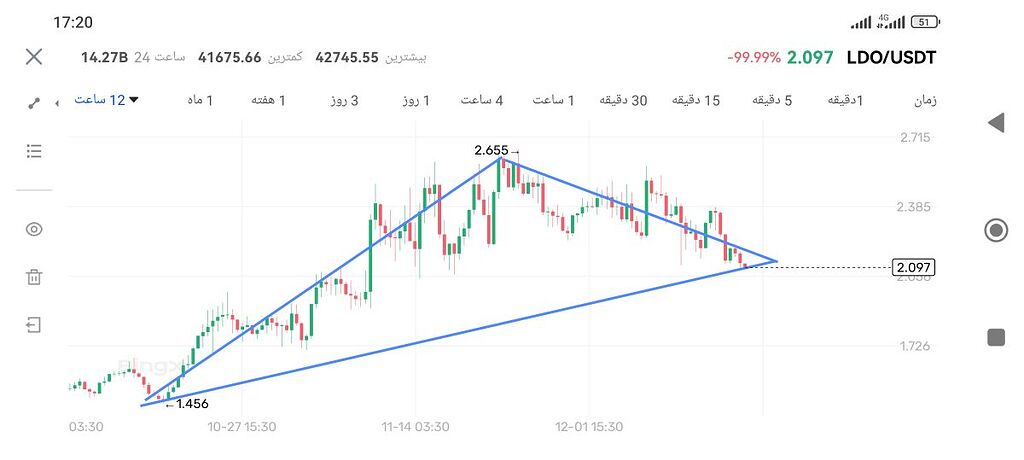Delete drawings with the trash icon
Screen dimensions: 1024x460
point(34,276)
